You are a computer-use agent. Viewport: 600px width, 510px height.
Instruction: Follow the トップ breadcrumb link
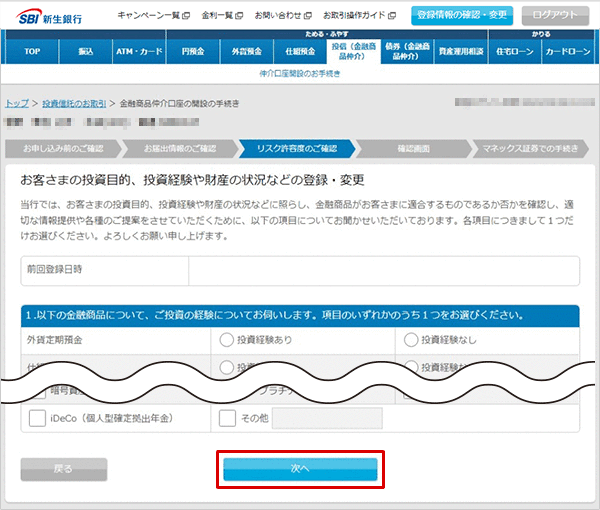(x=17, y=103)
